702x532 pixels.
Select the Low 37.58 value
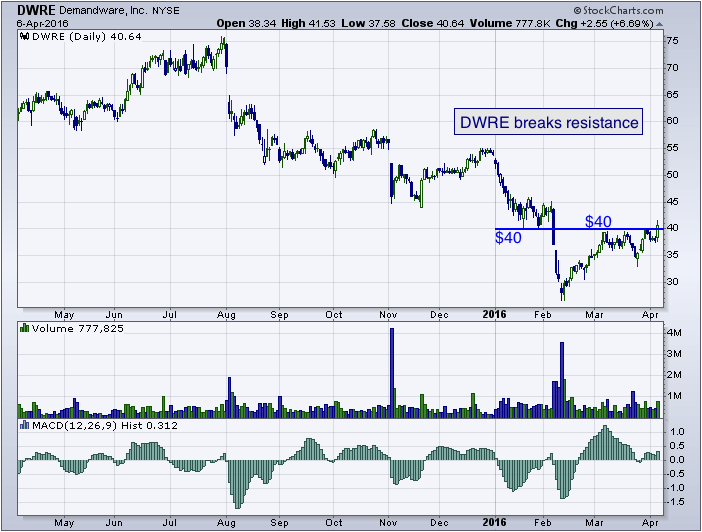[368, 23]
